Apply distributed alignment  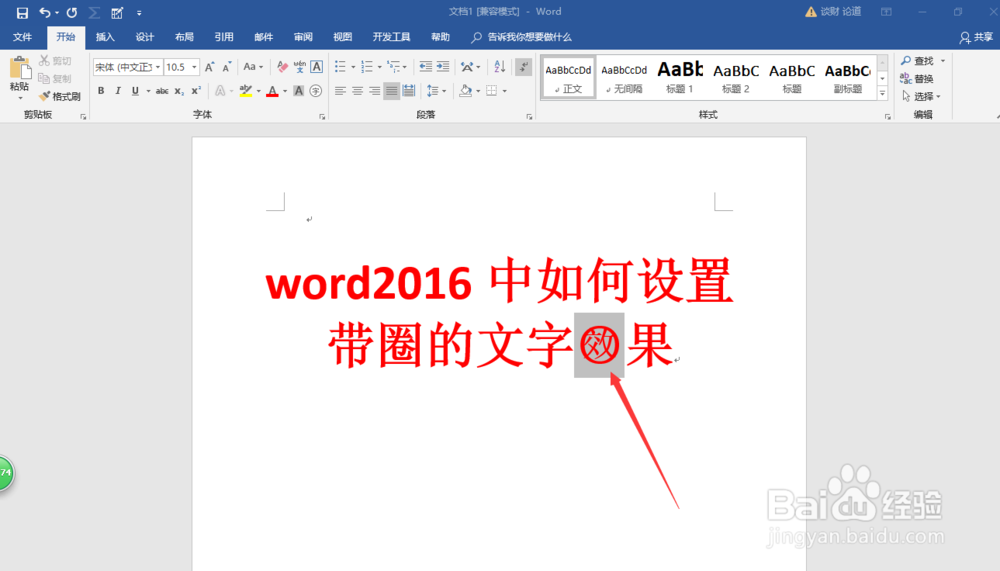pos(409,91)
